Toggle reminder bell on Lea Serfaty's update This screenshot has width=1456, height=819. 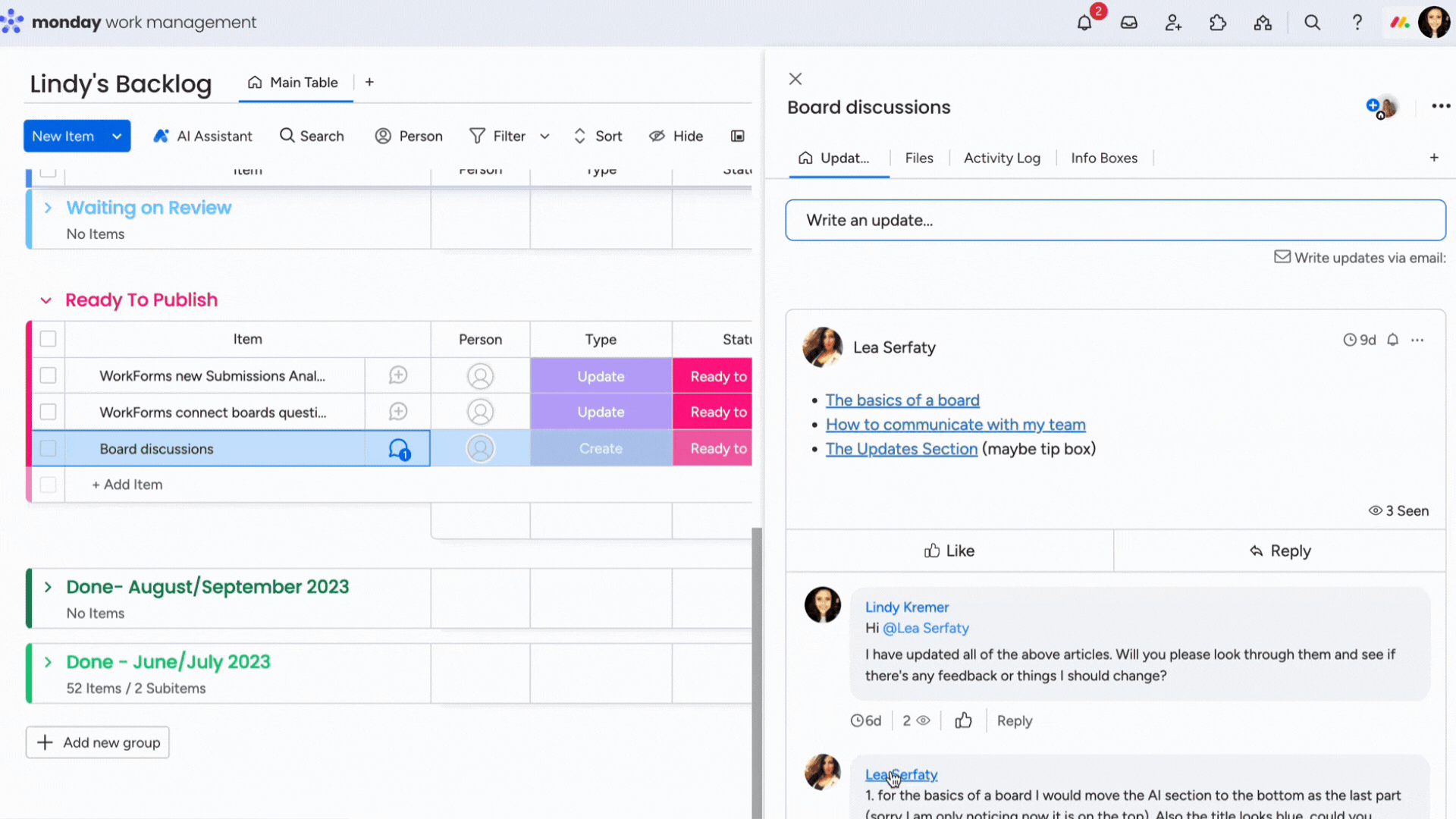tap(1393, 340)
